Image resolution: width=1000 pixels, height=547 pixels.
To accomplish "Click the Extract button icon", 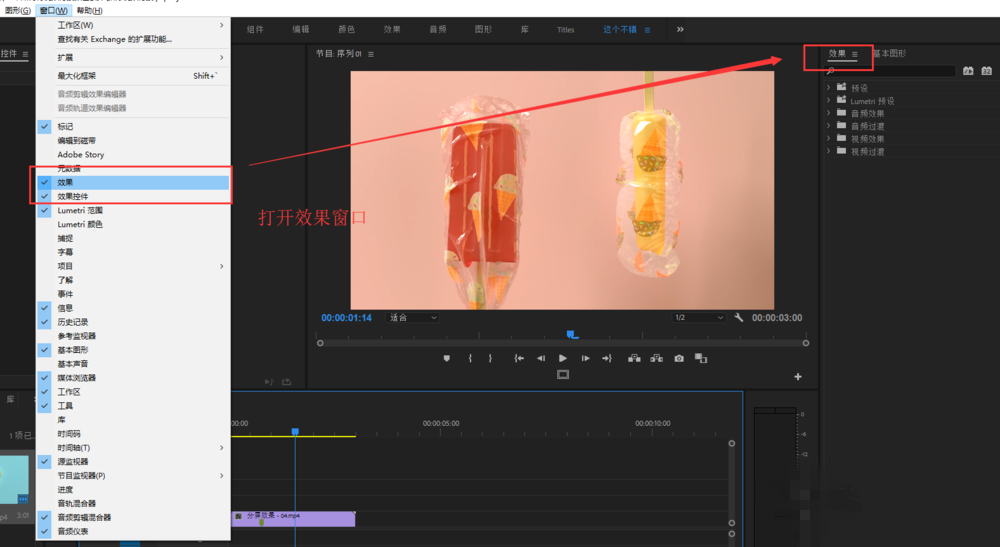I will [x=656, y=358].
